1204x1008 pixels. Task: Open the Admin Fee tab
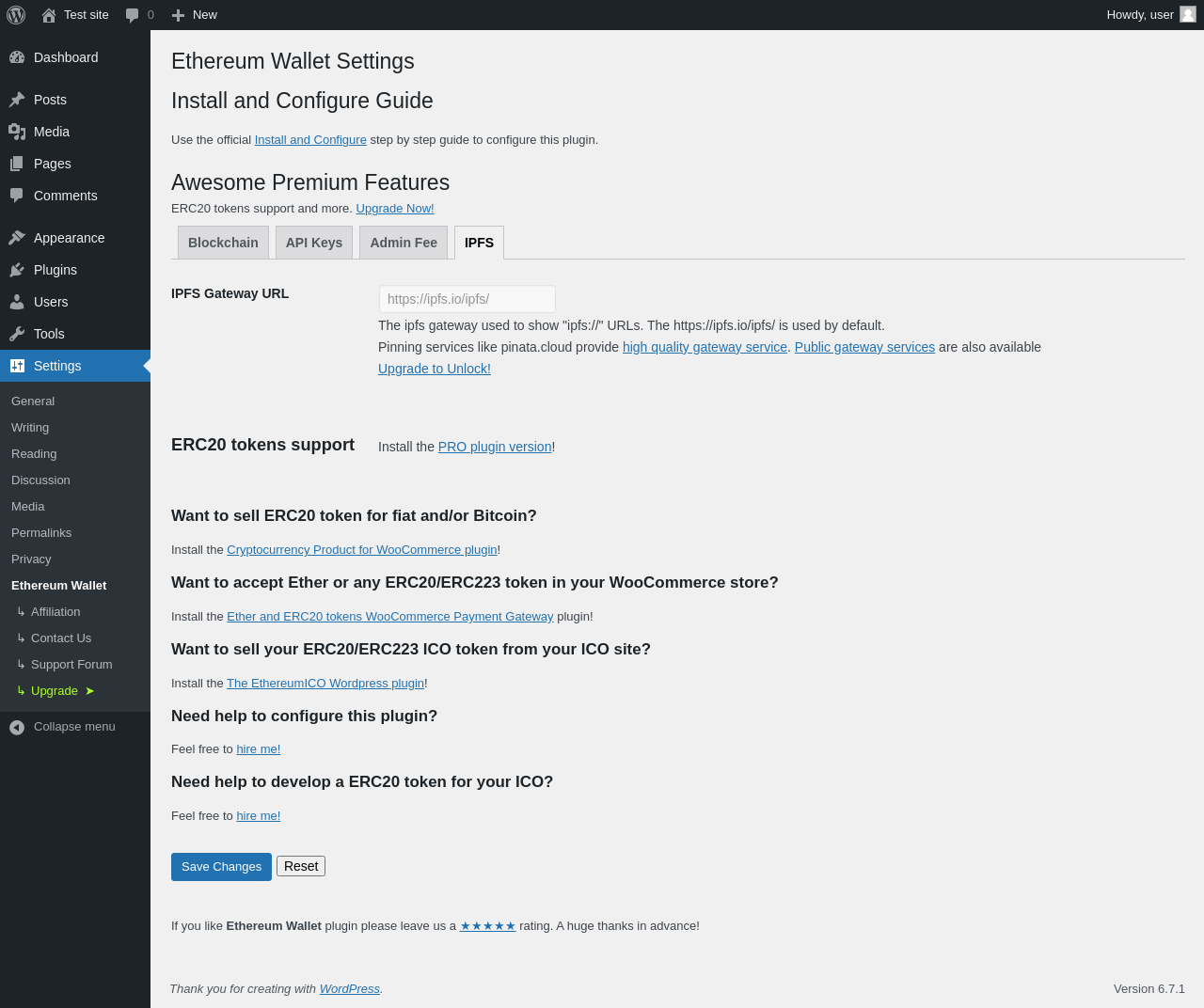(404, 243)
